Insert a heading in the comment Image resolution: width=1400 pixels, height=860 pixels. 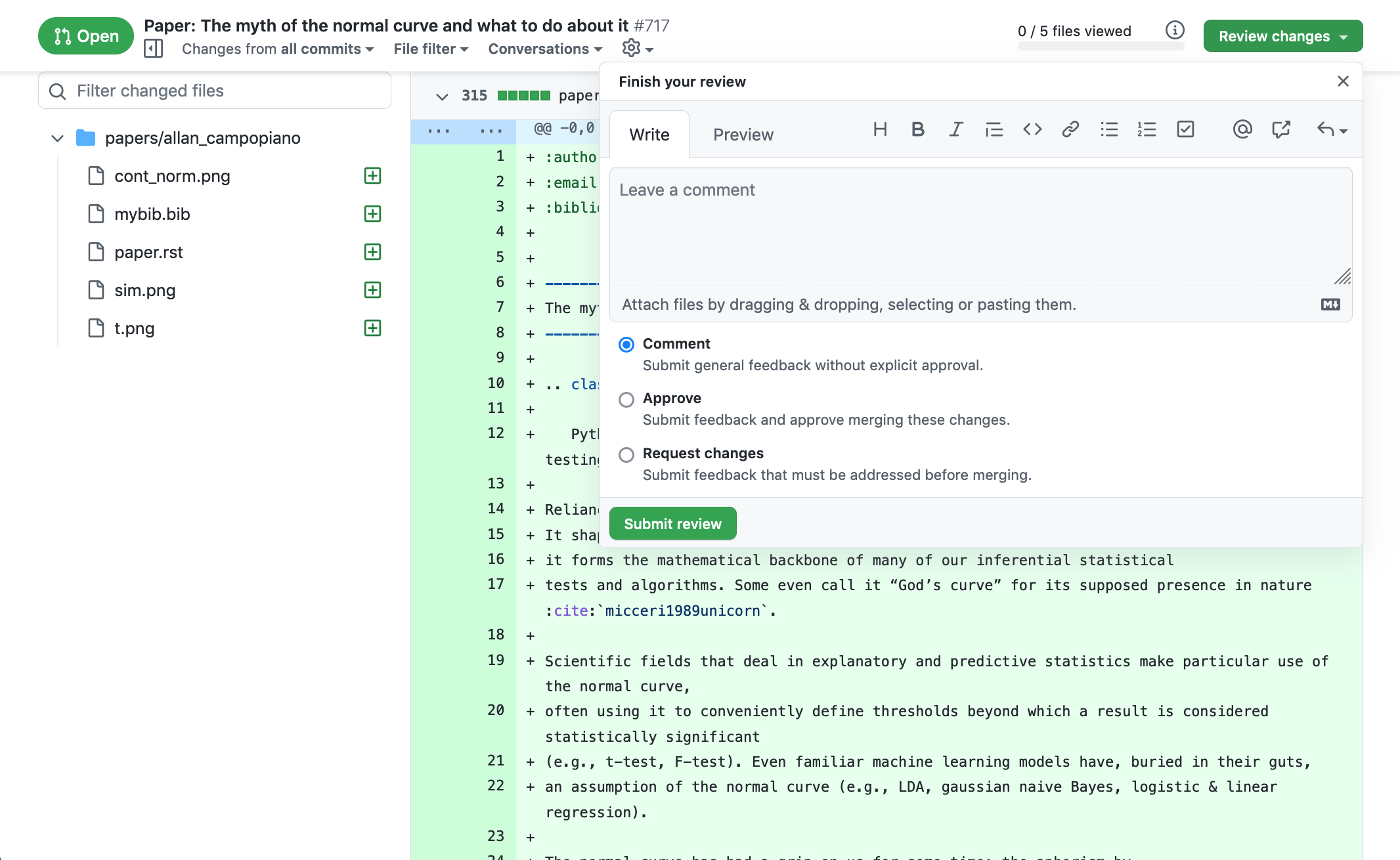point(880,129)
